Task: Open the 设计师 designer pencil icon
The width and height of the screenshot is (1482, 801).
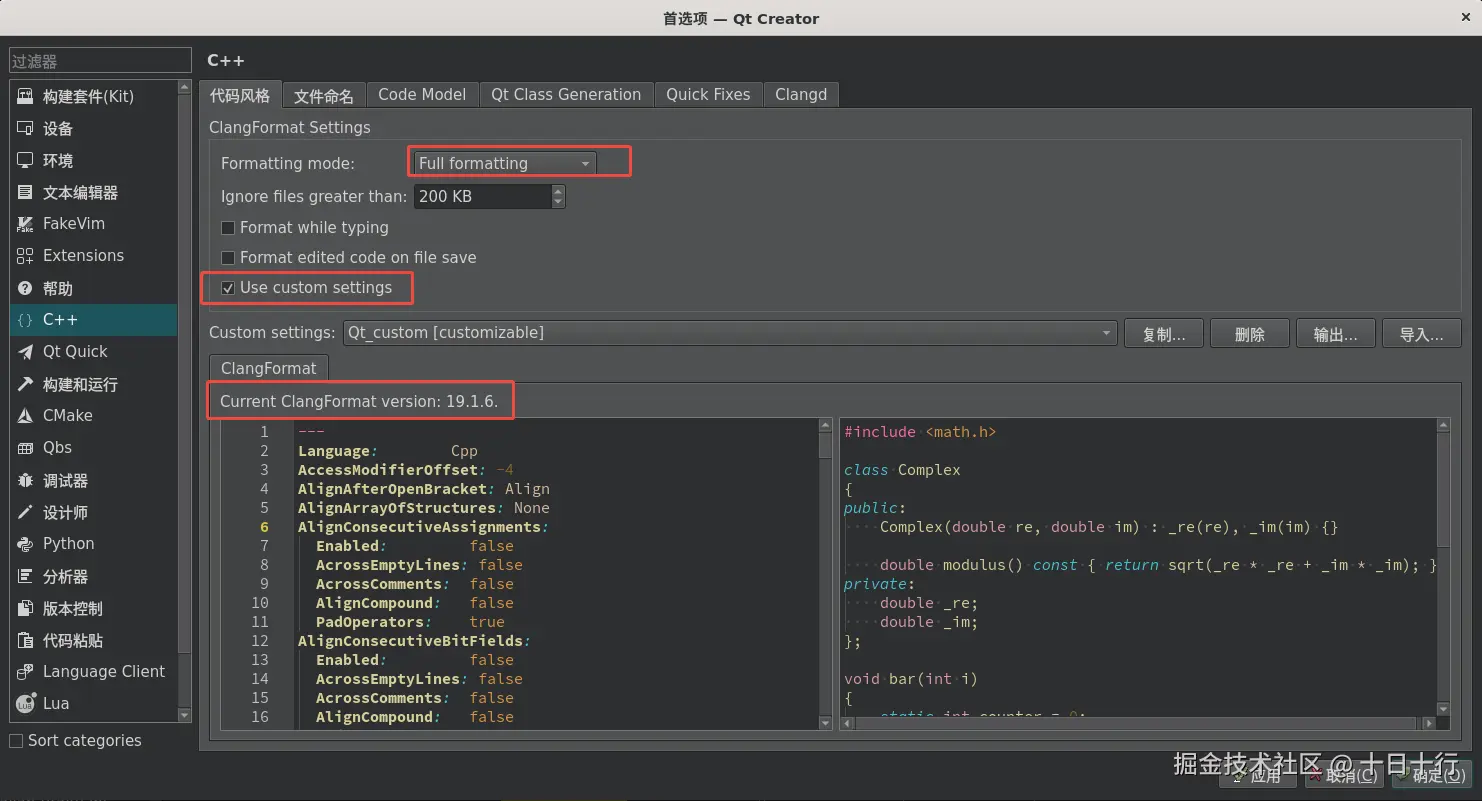Action: point(25,512)
